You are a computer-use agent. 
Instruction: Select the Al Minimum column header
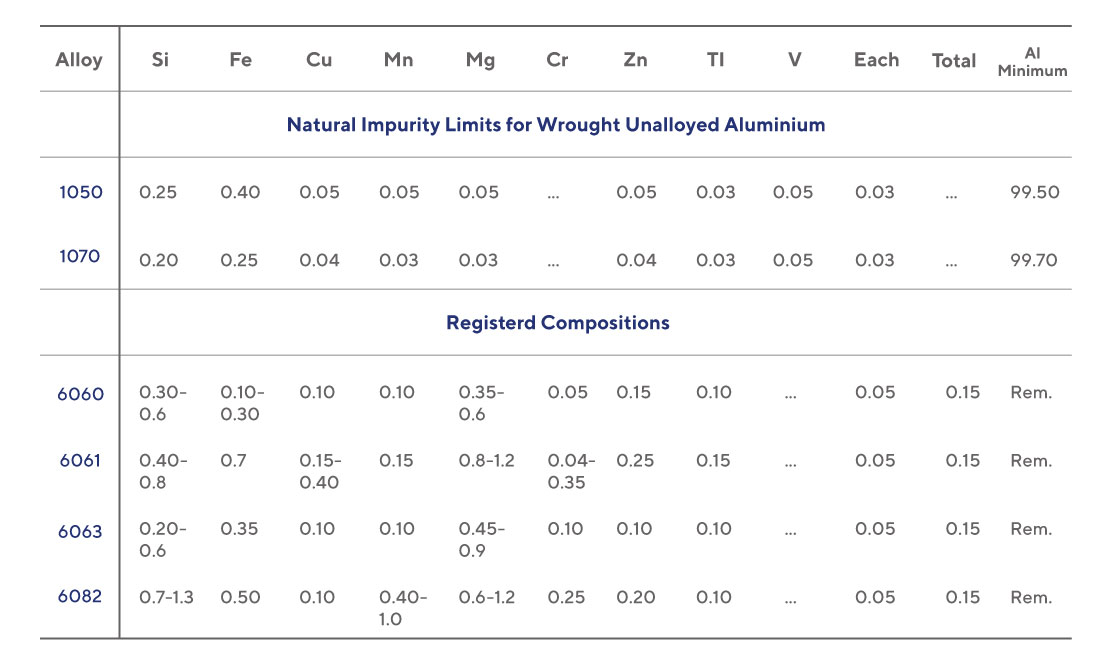tap(1032, 62)
